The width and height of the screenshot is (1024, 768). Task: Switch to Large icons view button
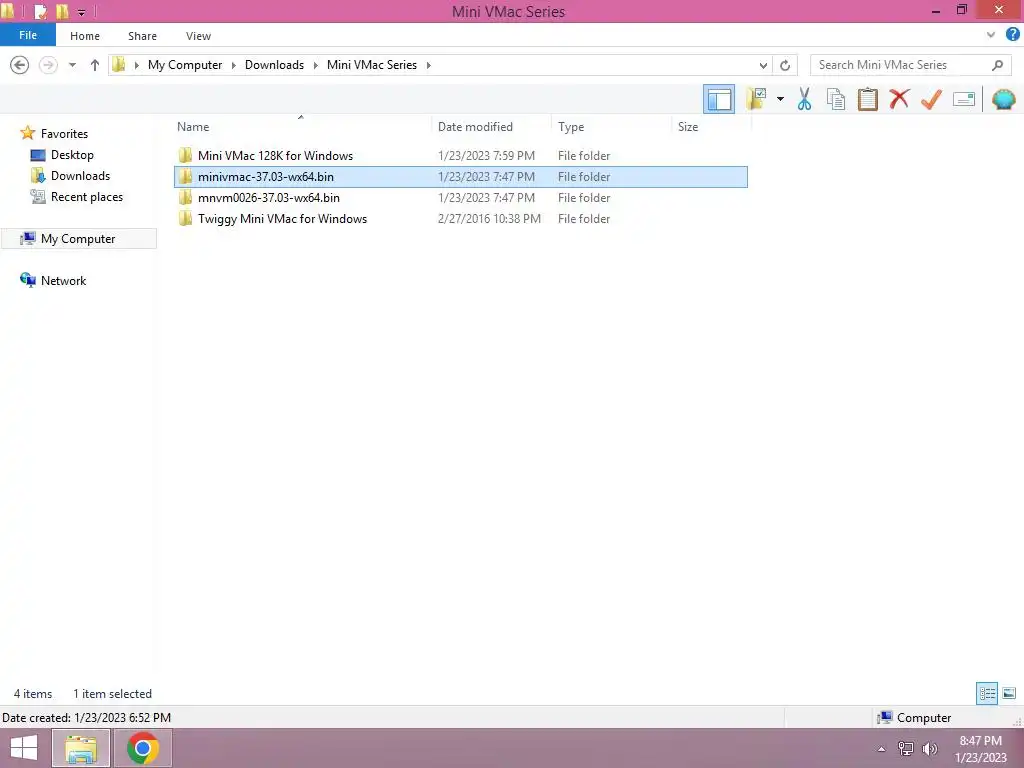pos(1009,693)
